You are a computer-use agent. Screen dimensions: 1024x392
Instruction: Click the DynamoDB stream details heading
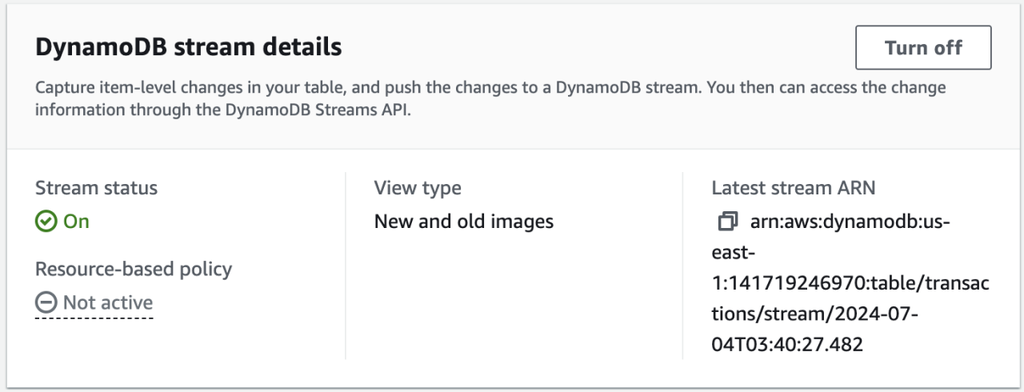189,48
